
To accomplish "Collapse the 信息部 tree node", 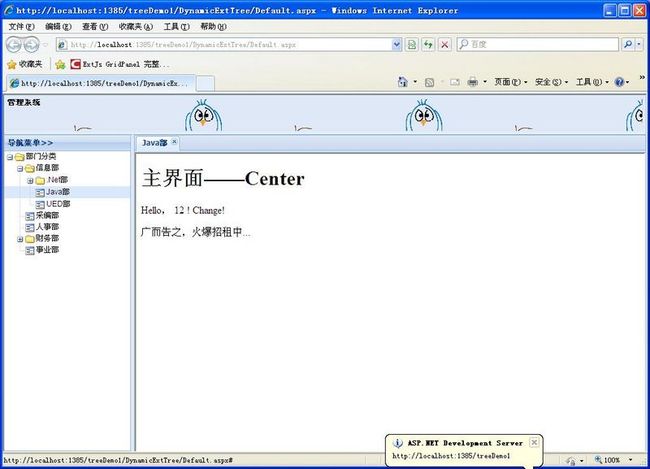I will (19, 169).
